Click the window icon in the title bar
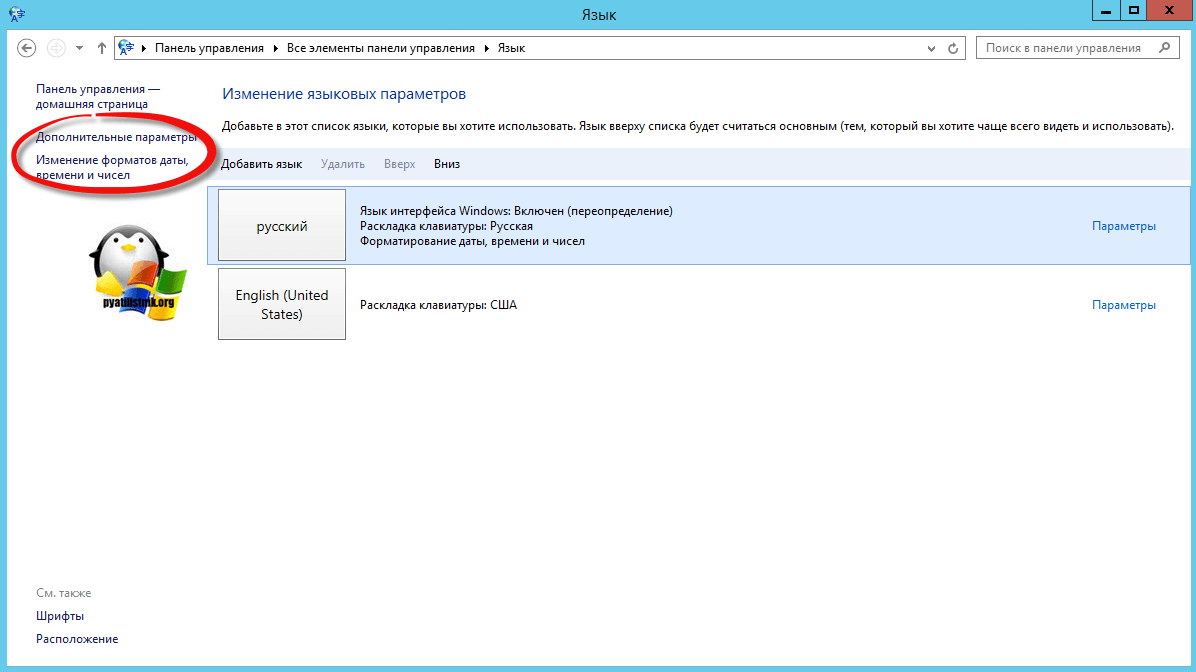 pos(16,13)
